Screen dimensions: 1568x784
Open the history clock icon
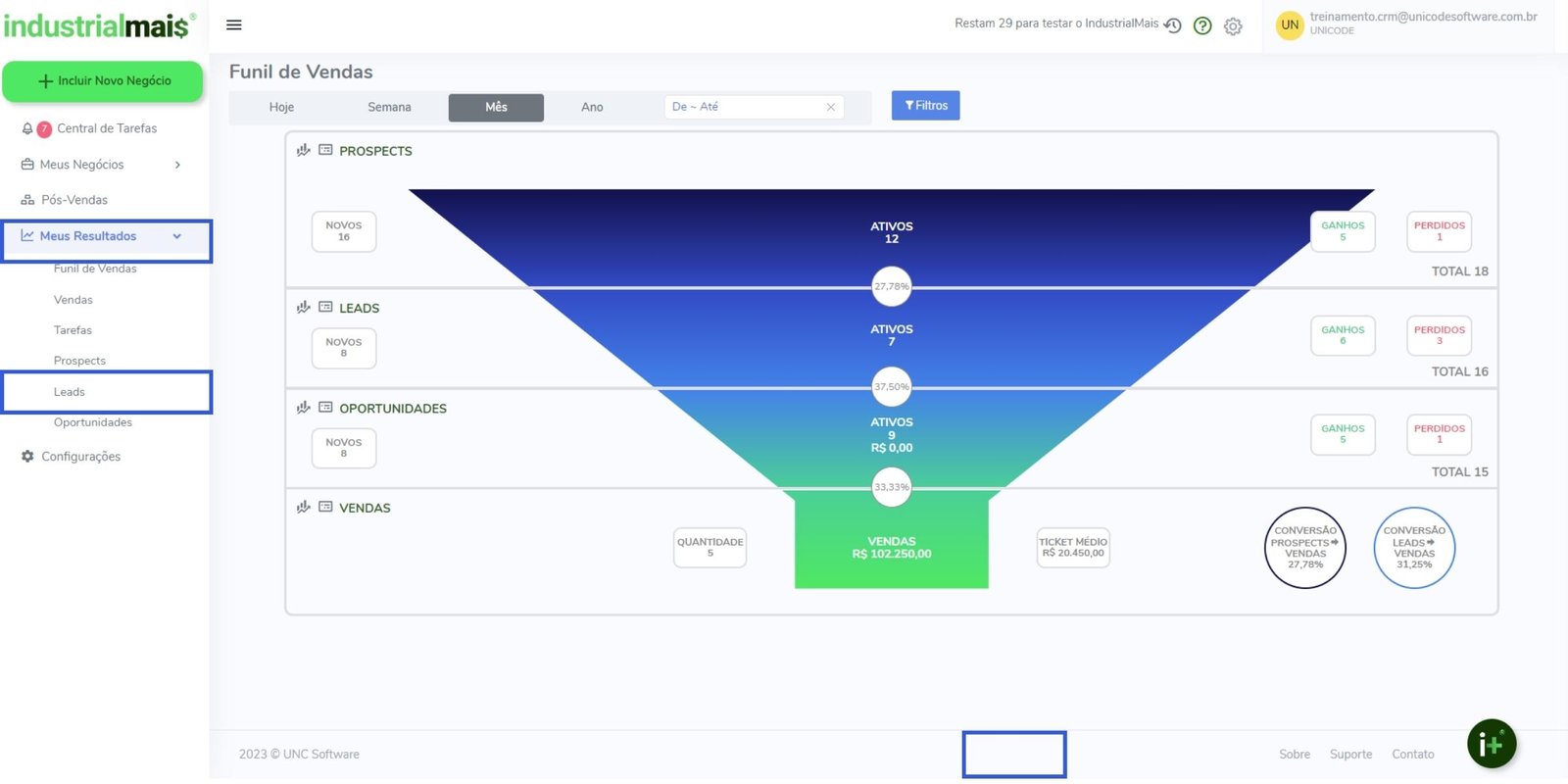tap(1172, 25)
